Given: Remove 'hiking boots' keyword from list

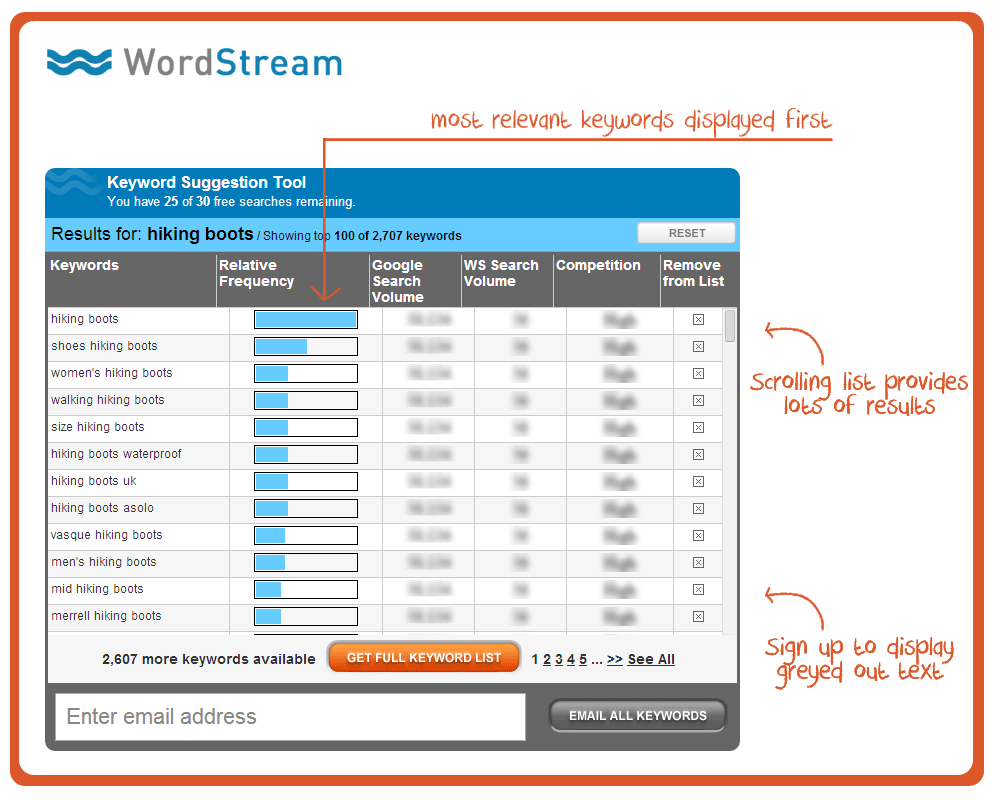Looking at the screenshot, I should (x=698, y=320).
